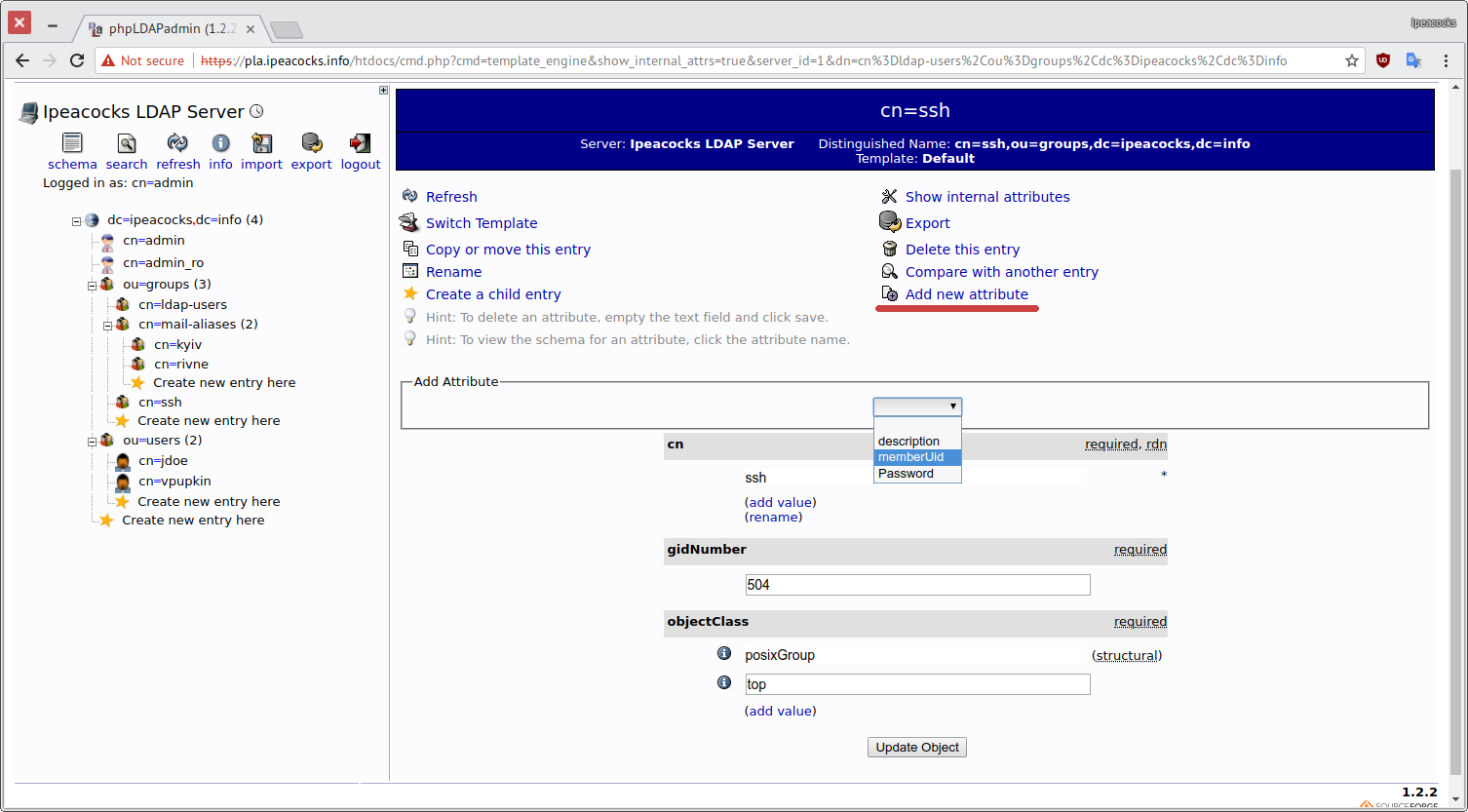The width and height of the screenshot is (1468, 812).
Task: Click inside the gidNumber field showing 504
Action: 916,584
